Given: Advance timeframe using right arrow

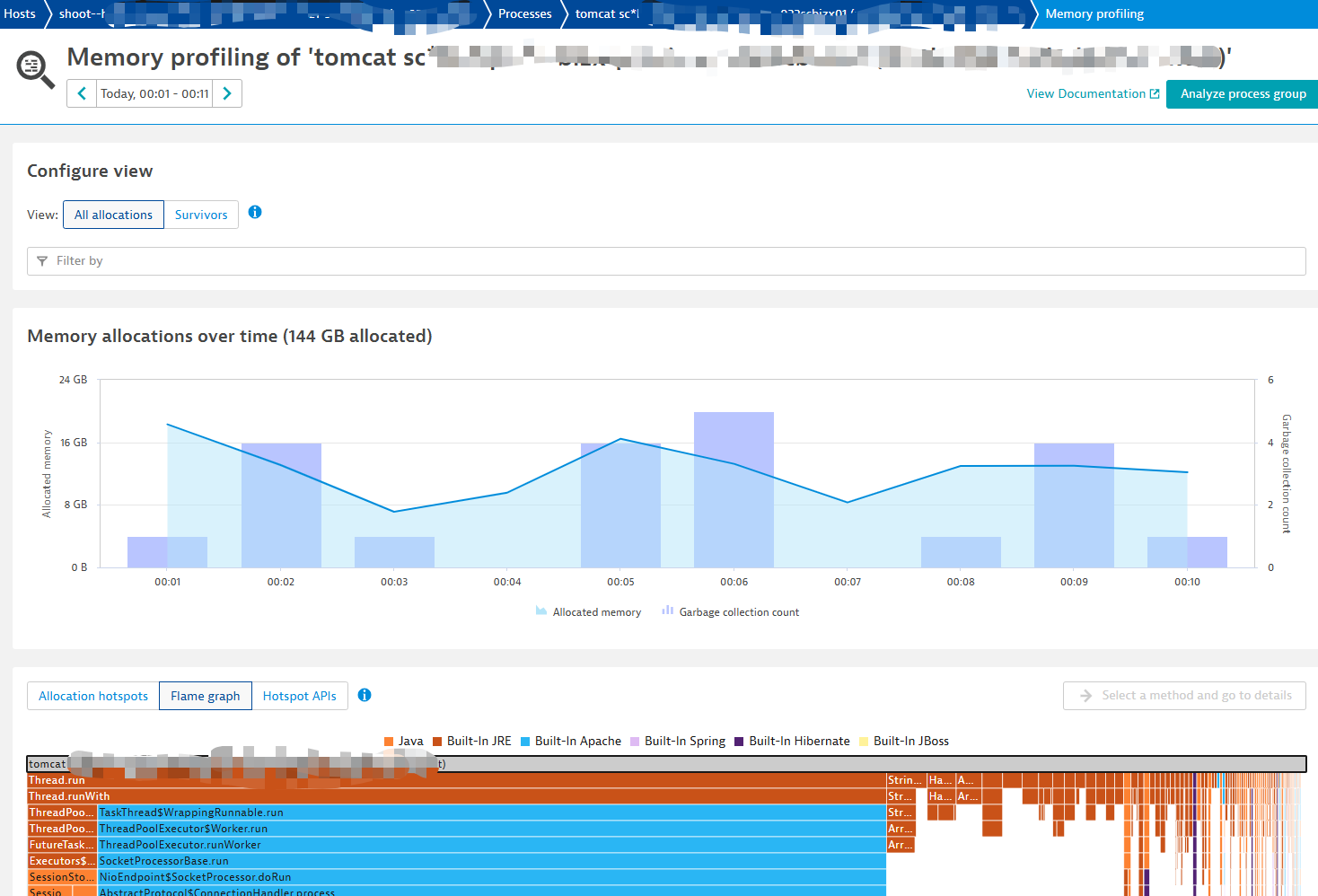Looking at the screenshot, I should [226, 92].
